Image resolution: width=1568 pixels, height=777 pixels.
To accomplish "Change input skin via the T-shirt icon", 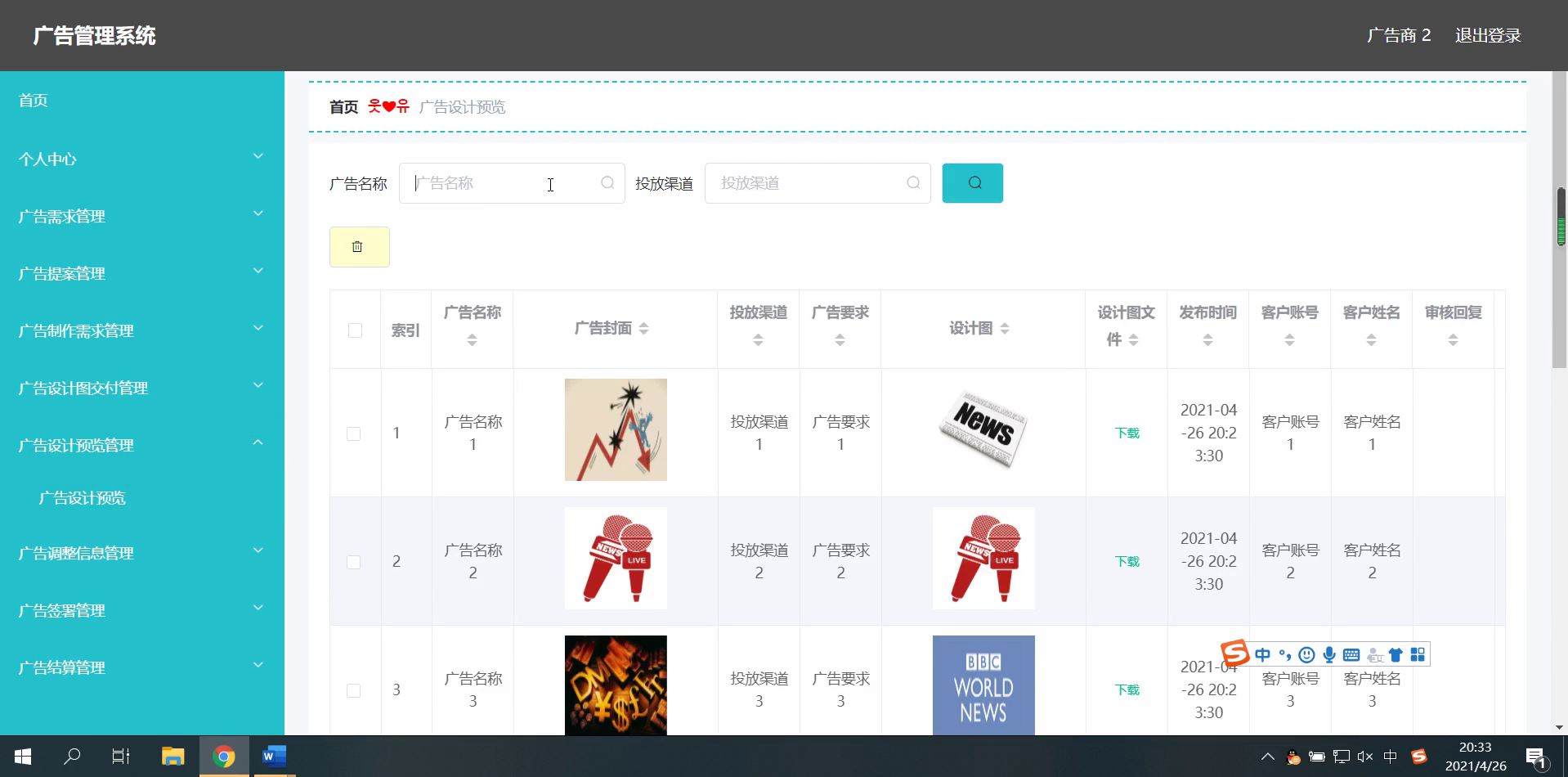I will coord(1396,654).
